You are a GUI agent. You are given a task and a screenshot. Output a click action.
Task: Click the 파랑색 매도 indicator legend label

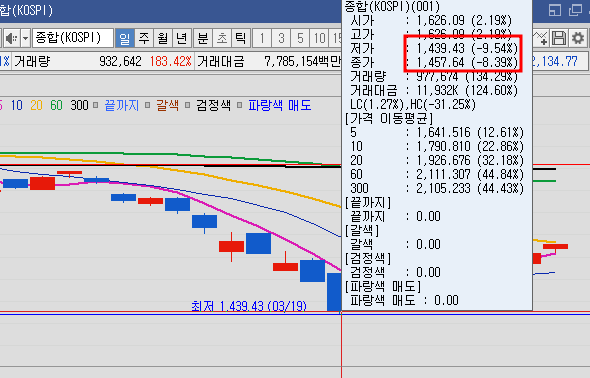pyautogui.click(x=280, y=105)
